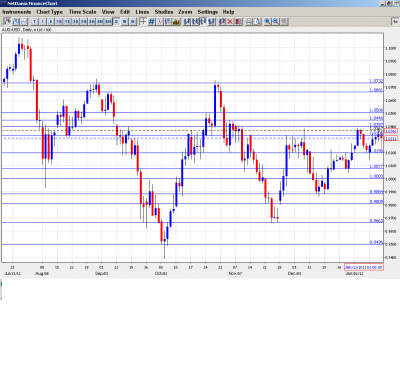Viewport: 400px width, 371px height.
Task: Switch to 4H time scale button
Action: tap(100, 22)
